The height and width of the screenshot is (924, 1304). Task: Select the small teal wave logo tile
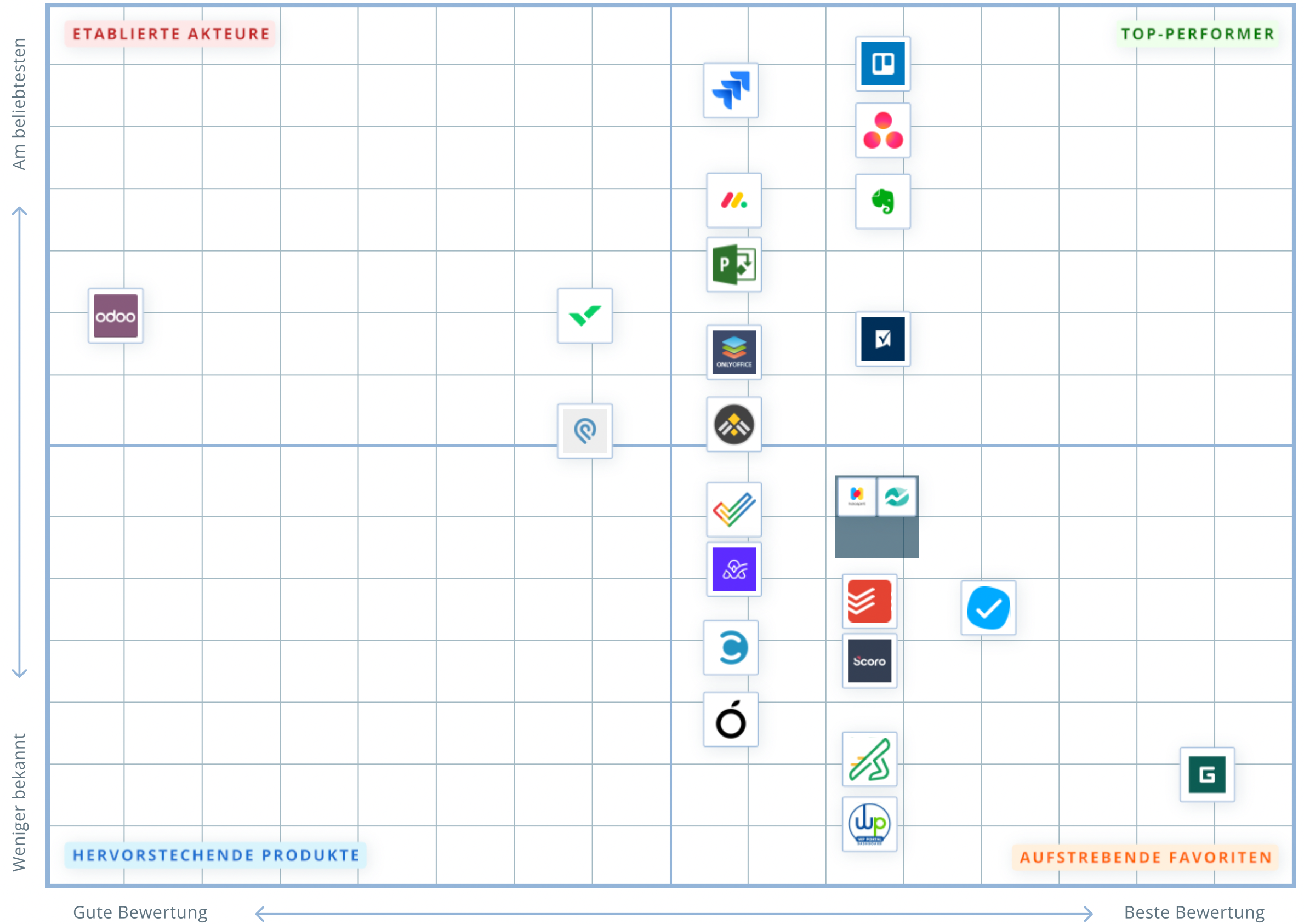pyautogui.click(x=897, y=497)
